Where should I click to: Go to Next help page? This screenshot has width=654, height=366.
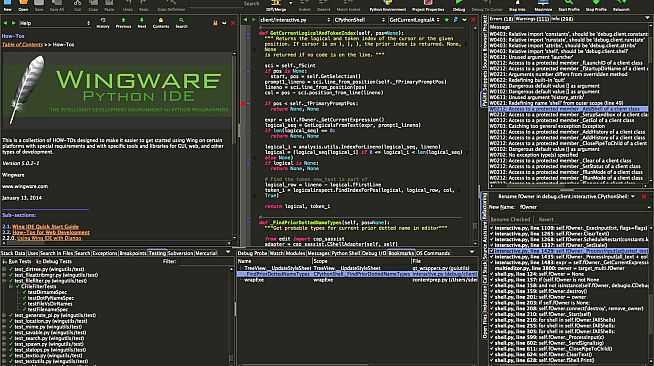[142, 23]
